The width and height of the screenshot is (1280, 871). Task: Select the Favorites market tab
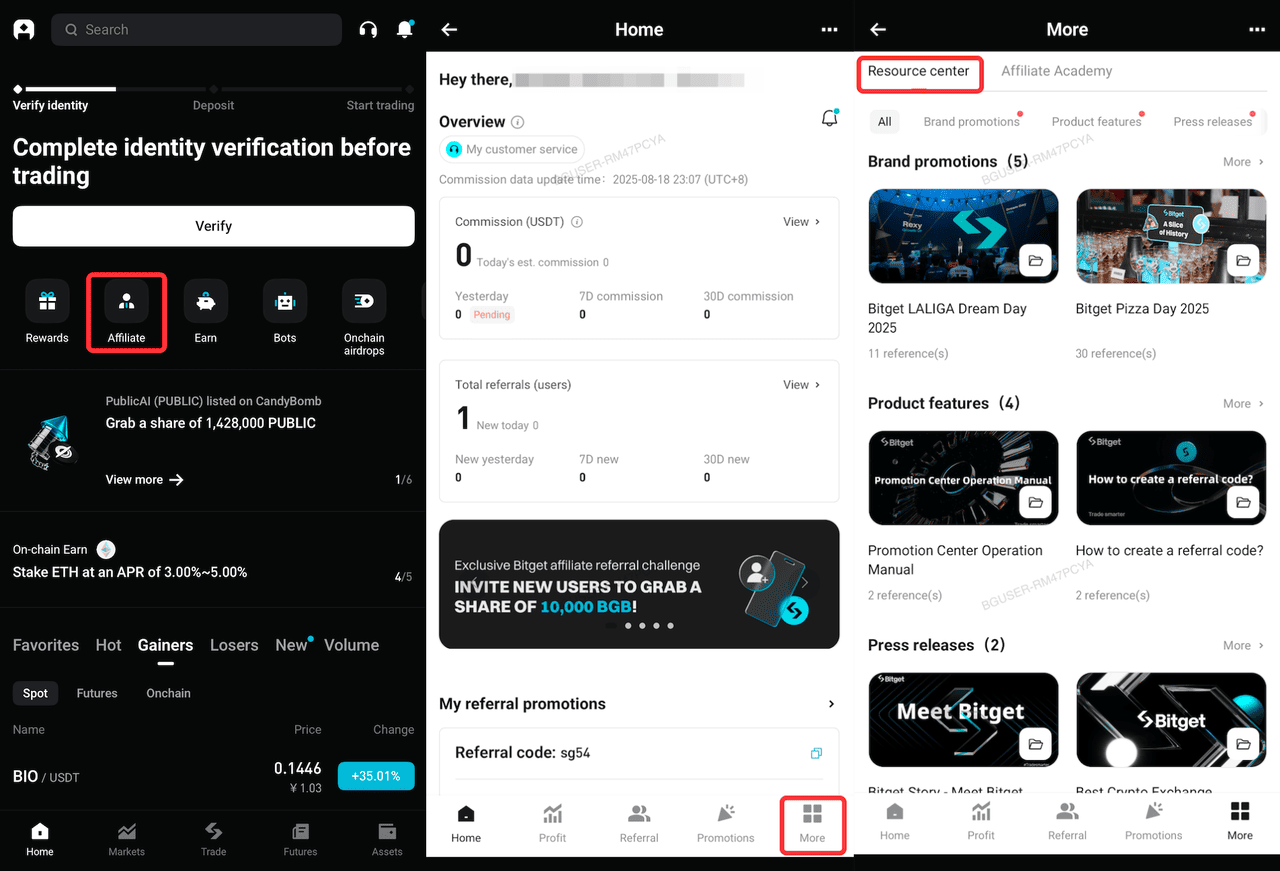[46, 645]
